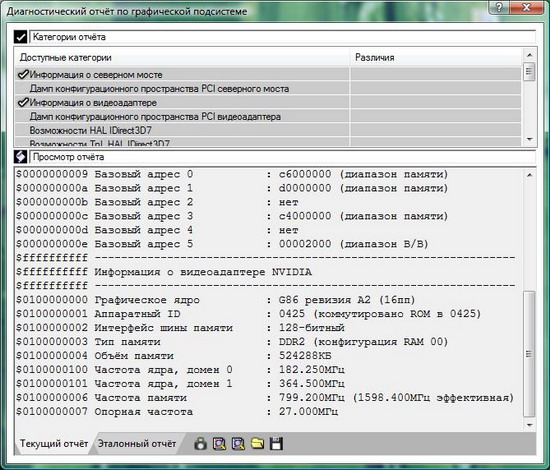Screen dimensions: 550x470
Task: Click the camera capture report icon
Action: click(201, 444)
